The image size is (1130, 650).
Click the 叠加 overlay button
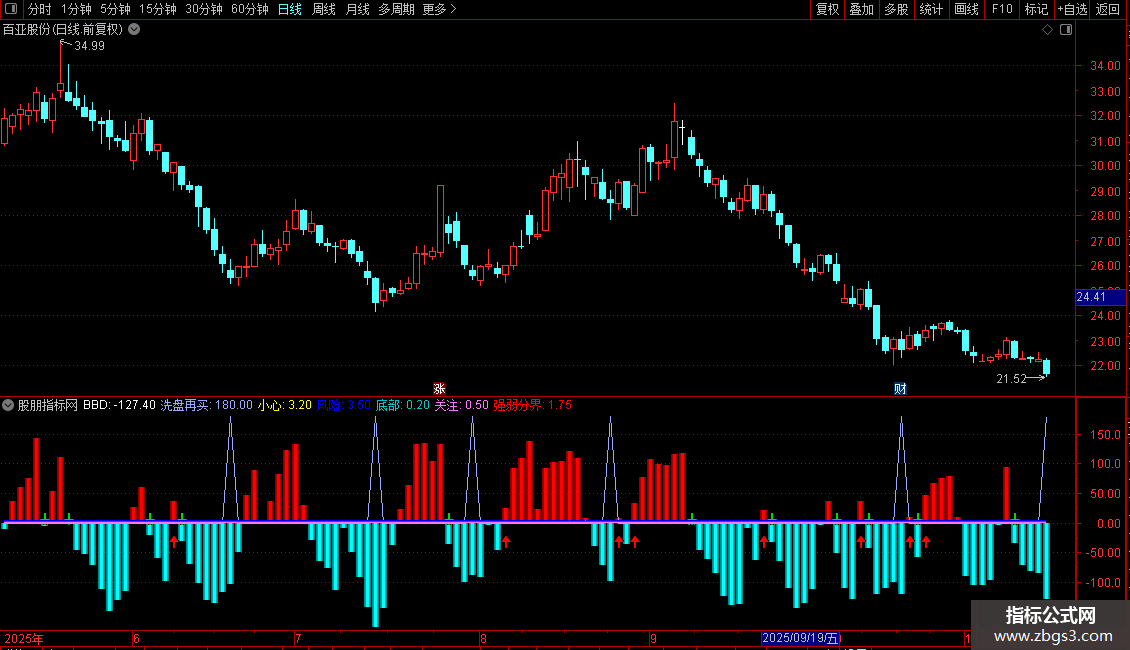pyautogui.click(x=862, y=9)
